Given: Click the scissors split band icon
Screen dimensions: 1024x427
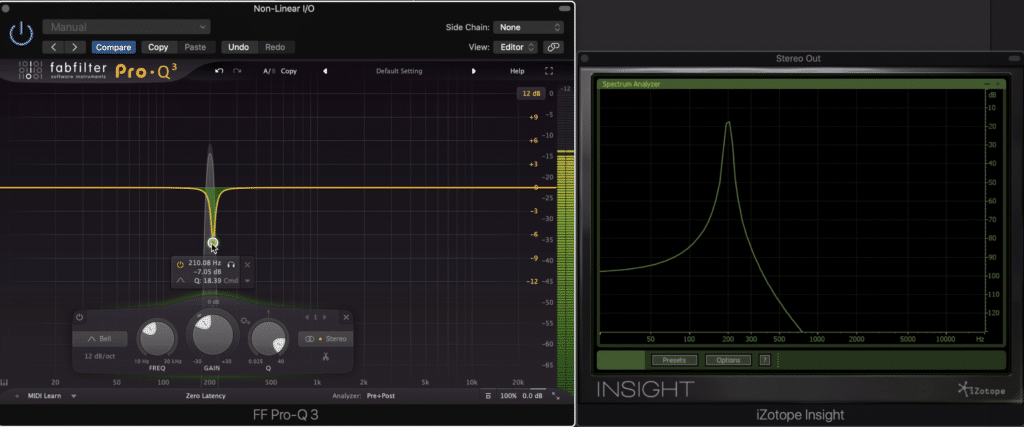Looking at the screenshot, I should point(325,356).
